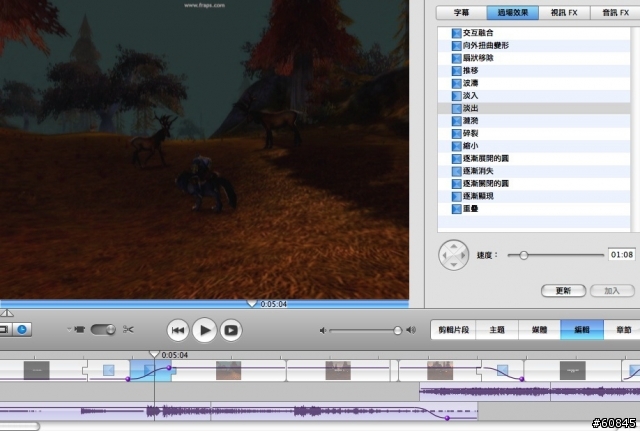Screen dimensions: 640x431
Task: Click the icon beside 重疊
Action: pyautogui.click(x=456, y=209)
